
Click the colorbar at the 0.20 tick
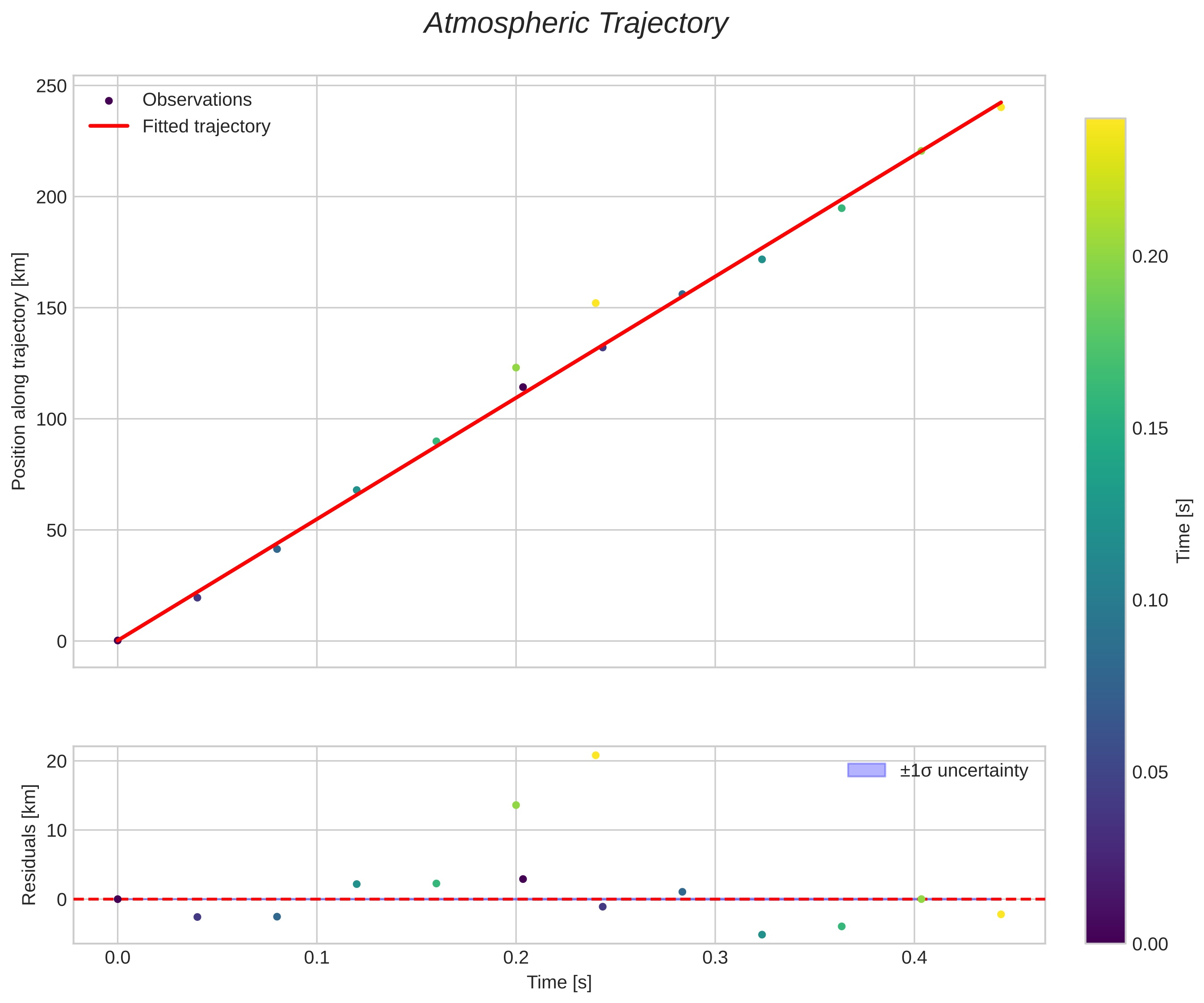(1105, 257)
